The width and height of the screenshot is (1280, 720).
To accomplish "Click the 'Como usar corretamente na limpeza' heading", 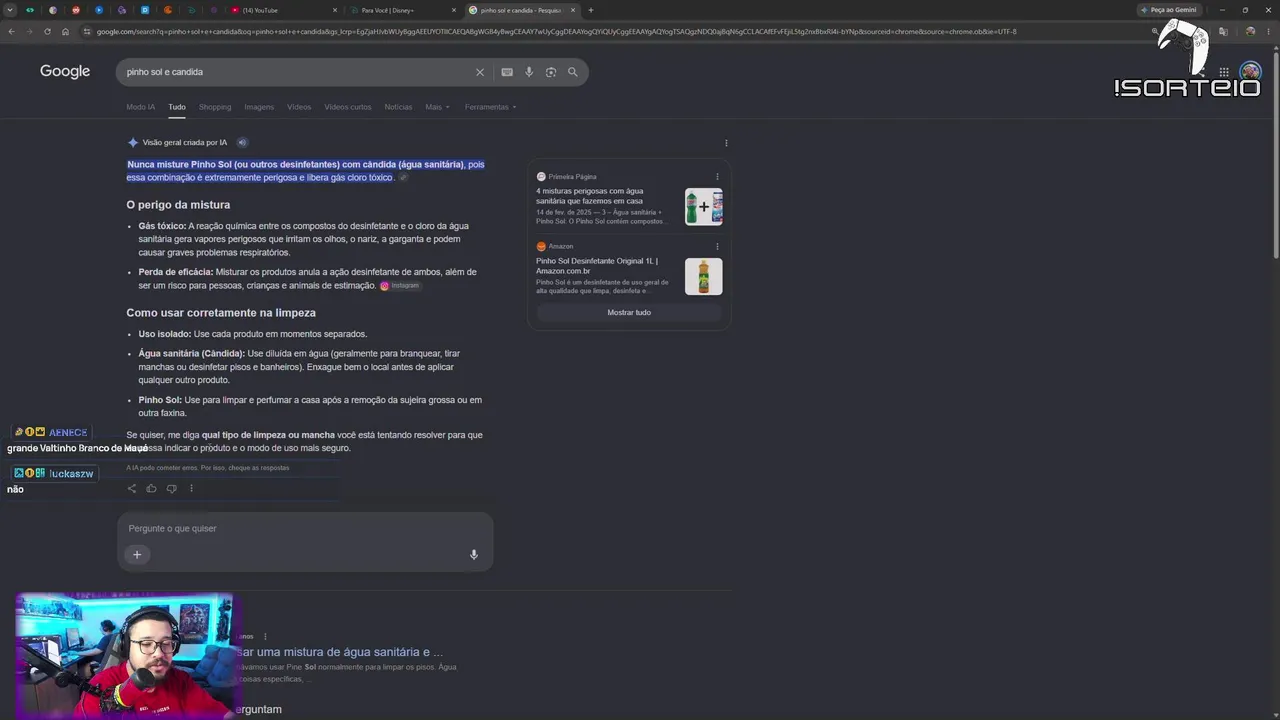I will (221, 313).
